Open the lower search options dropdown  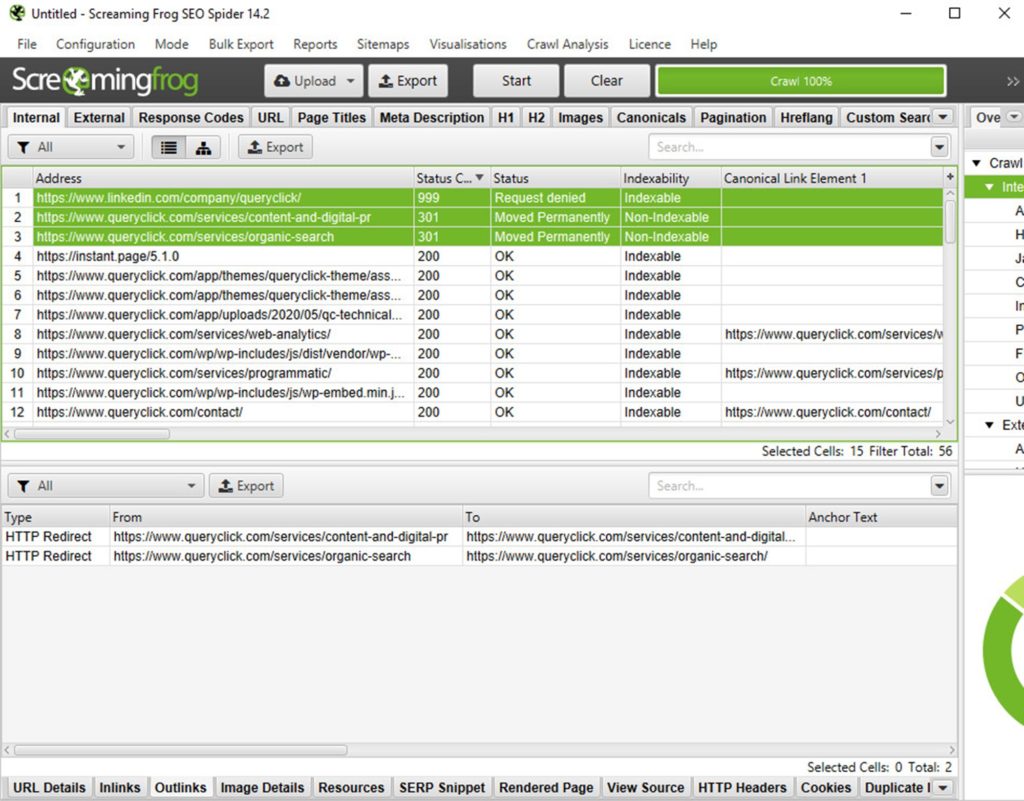point(939,486)
